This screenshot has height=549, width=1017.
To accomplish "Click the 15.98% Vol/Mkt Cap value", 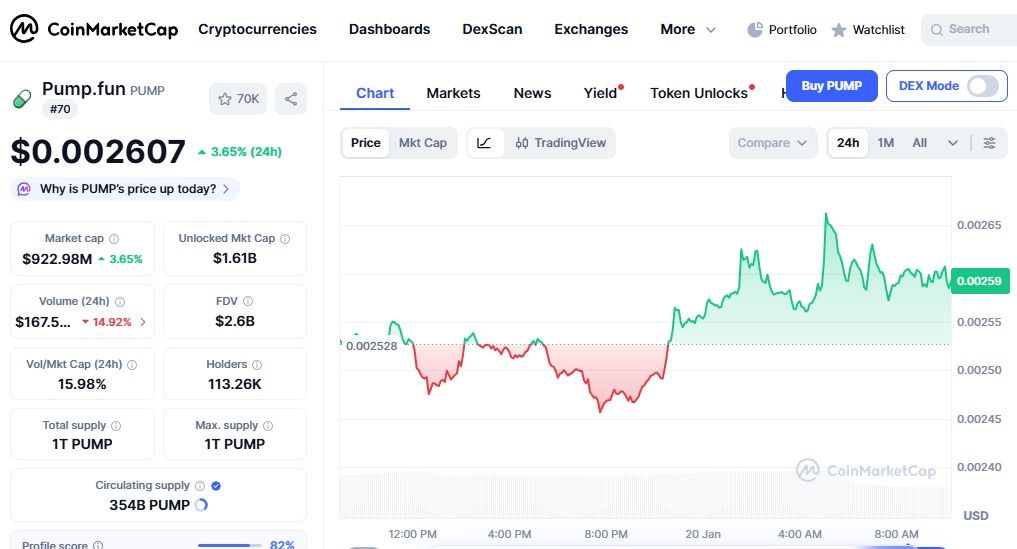I will (x=82, y=384).
